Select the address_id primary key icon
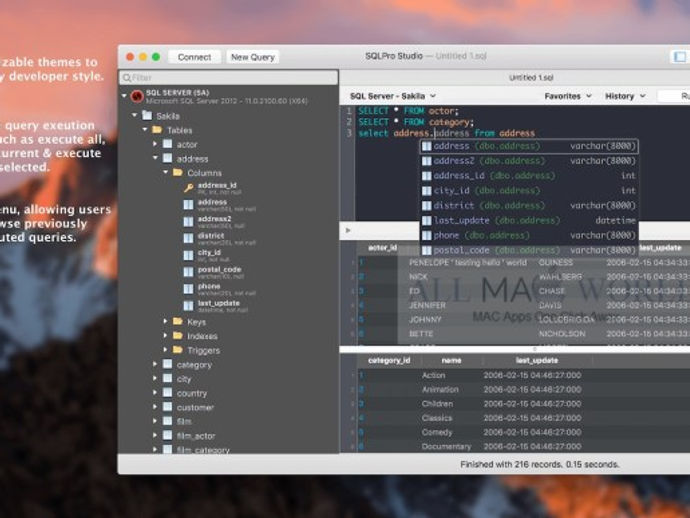 pyautogui.click(x=188, y=188)
